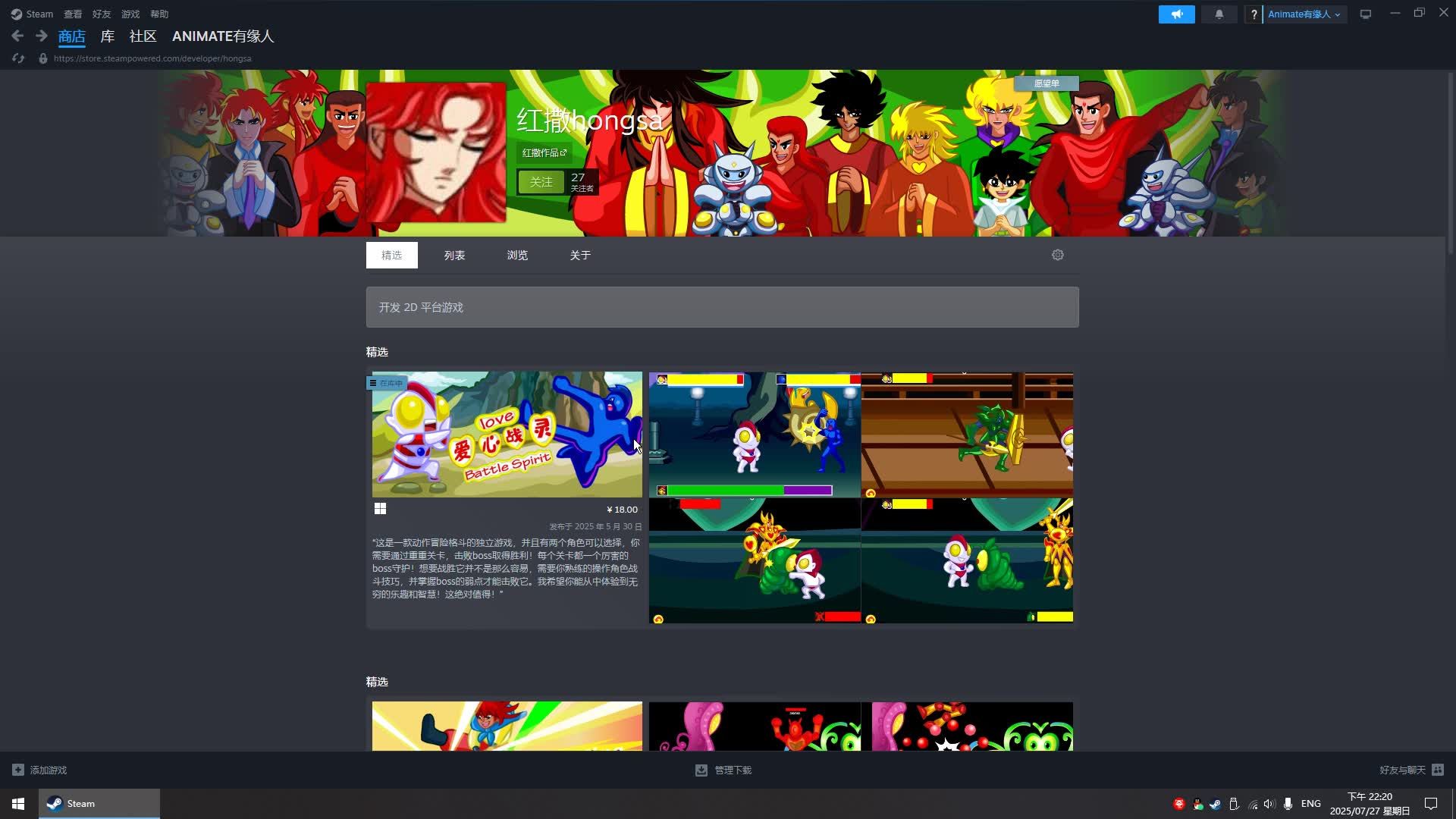Viewport: 1456px width, 819px height.
Task: Switch to the 关于 tab
Action: [580, 256]
